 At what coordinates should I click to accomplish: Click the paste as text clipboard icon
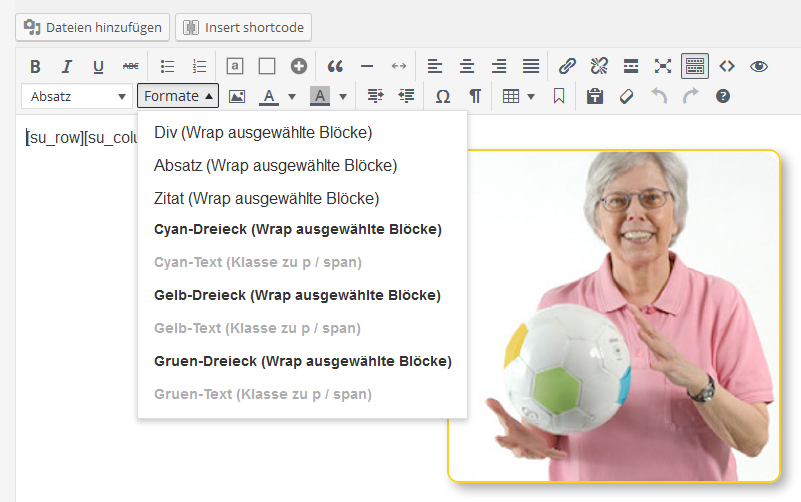click(595, 97)
